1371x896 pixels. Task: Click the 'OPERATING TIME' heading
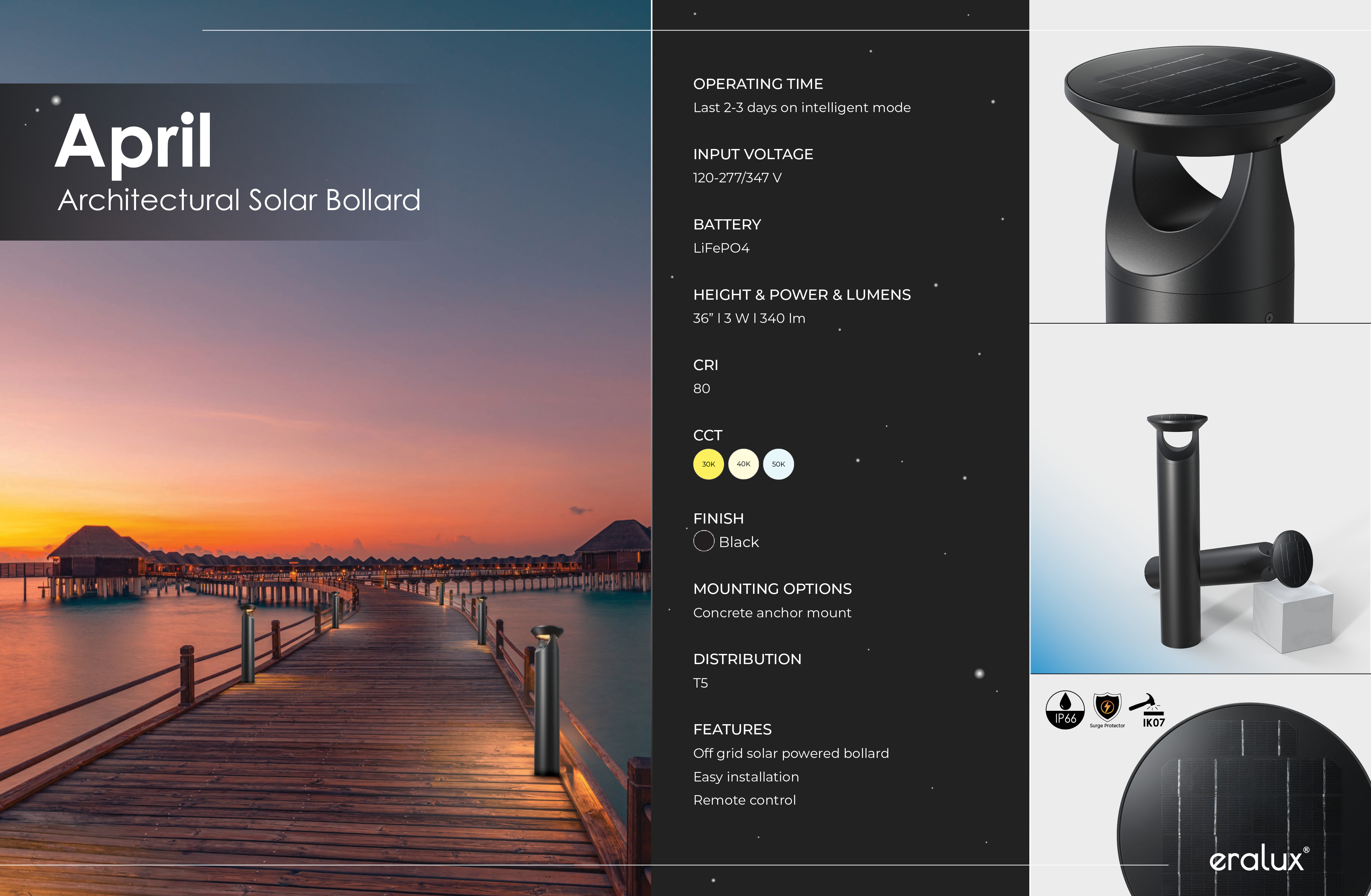click(x=758, y=84)
